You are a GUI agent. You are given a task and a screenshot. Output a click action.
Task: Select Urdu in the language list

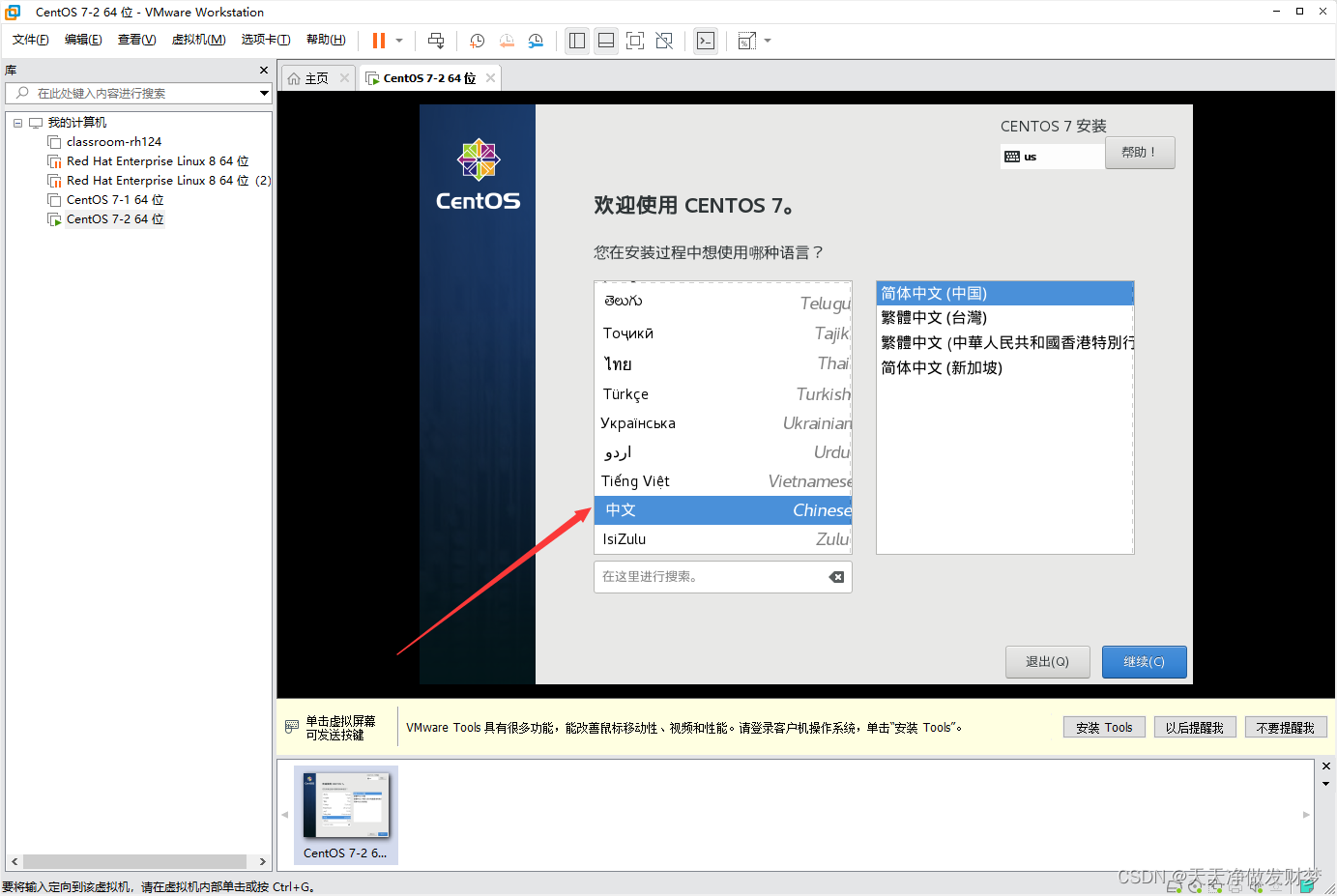[723, 452]
